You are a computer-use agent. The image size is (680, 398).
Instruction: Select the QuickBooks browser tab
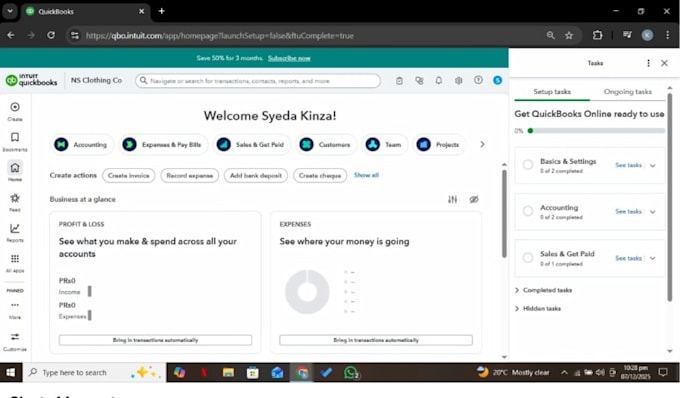(x=85, y=12)
